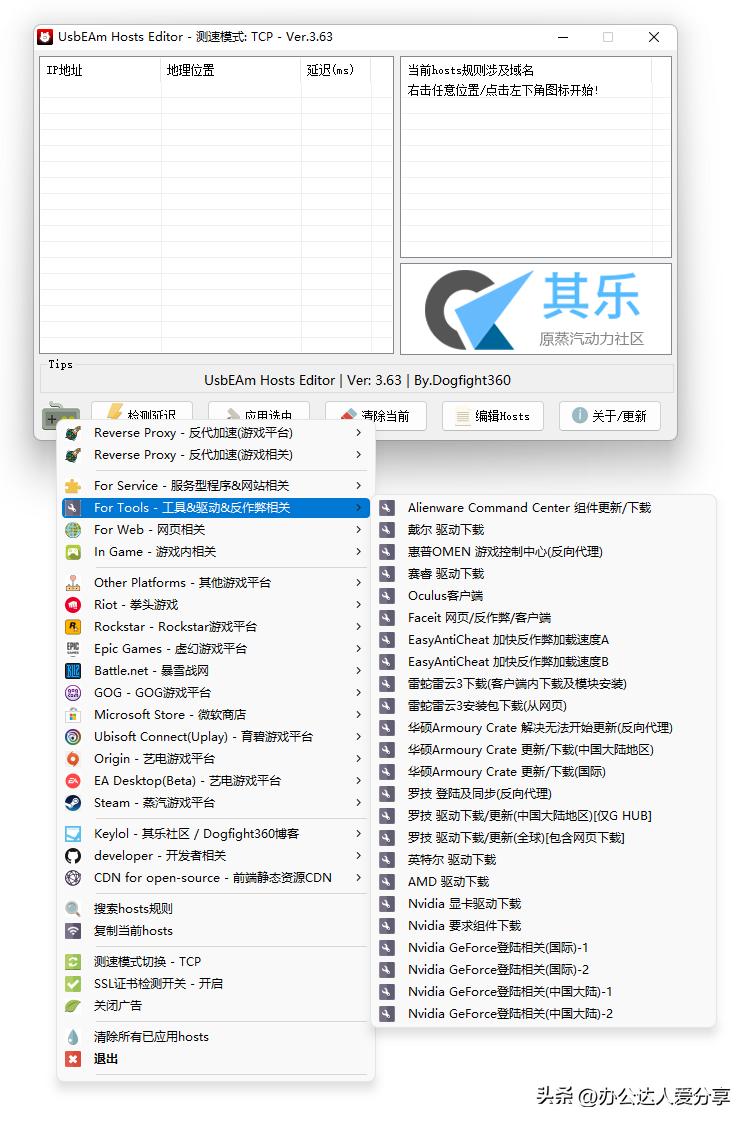Screen dimensions: 747x1122
Task: Click the red exit X icon
Action: tap(73, 1059)
